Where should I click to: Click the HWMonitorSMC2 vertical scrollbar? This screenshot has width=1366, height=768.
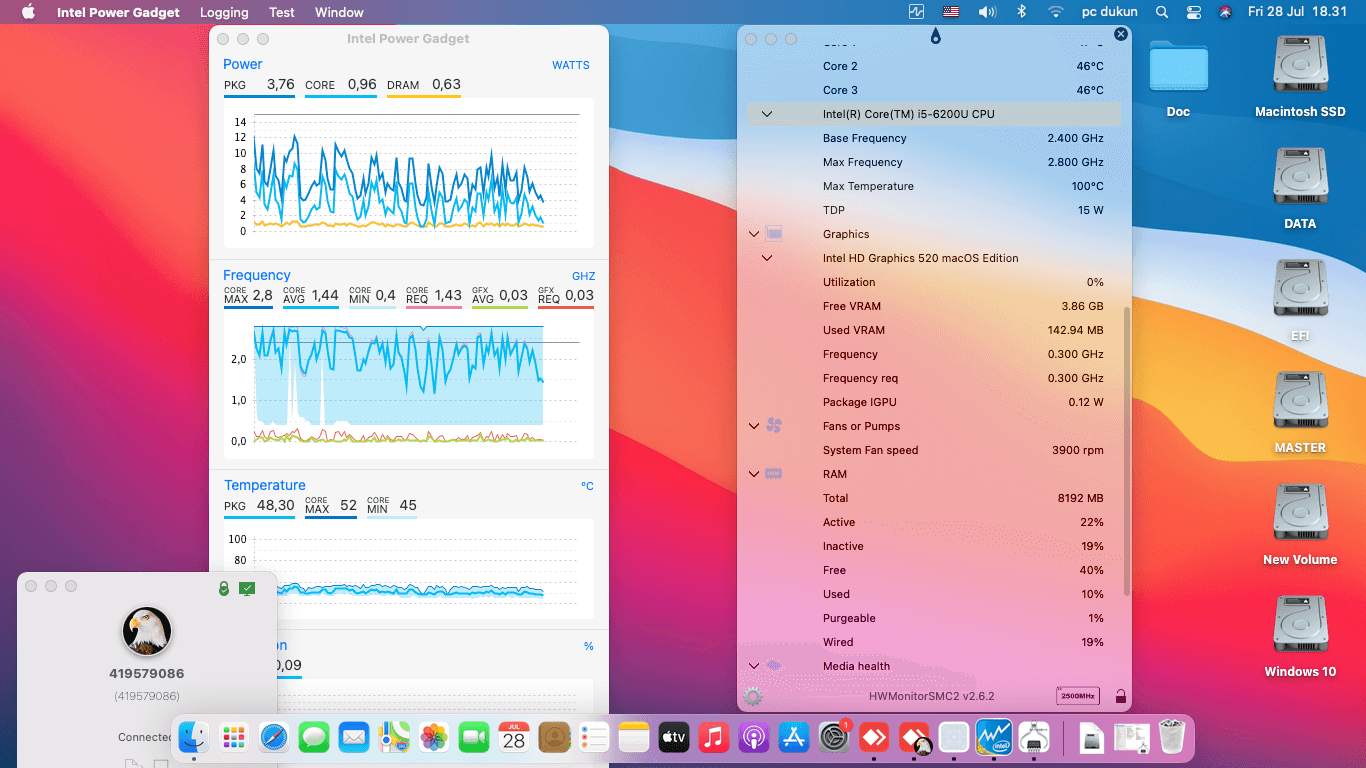pos(1128,450)
